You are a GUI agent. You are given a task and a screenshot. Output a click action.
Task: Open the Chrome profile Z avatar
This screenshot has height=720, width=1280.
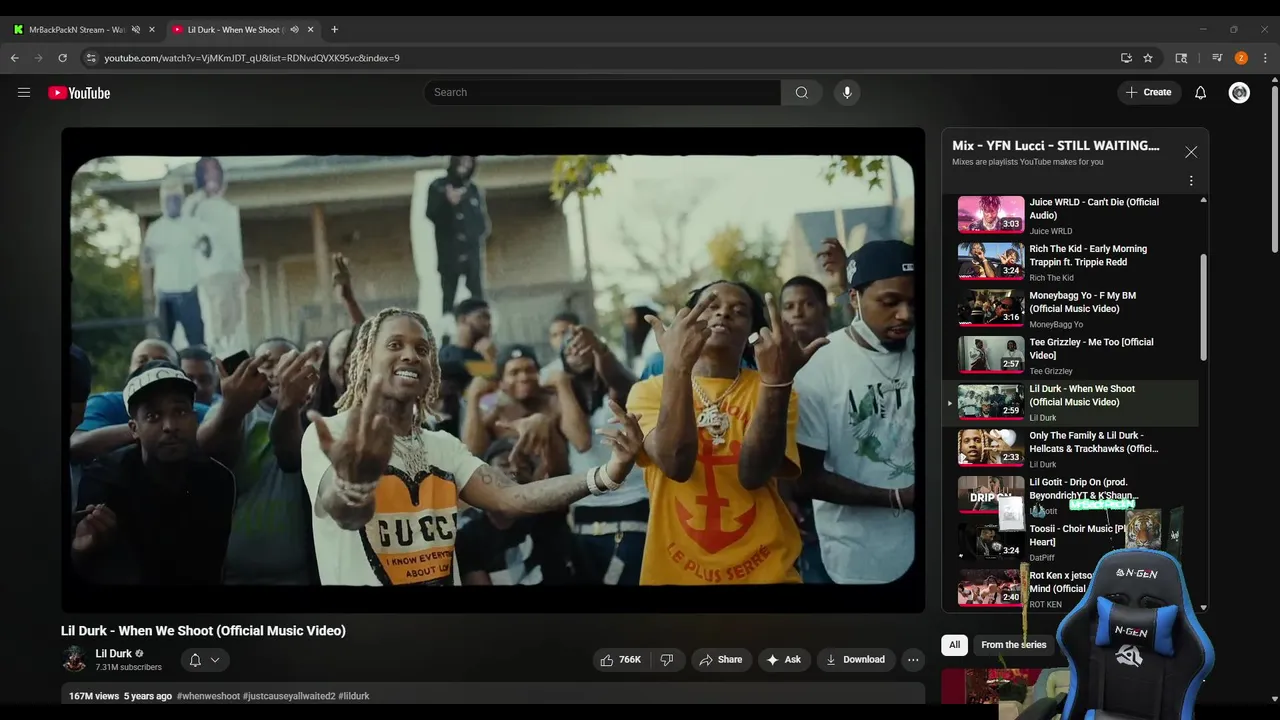(x=1241, y=58)
